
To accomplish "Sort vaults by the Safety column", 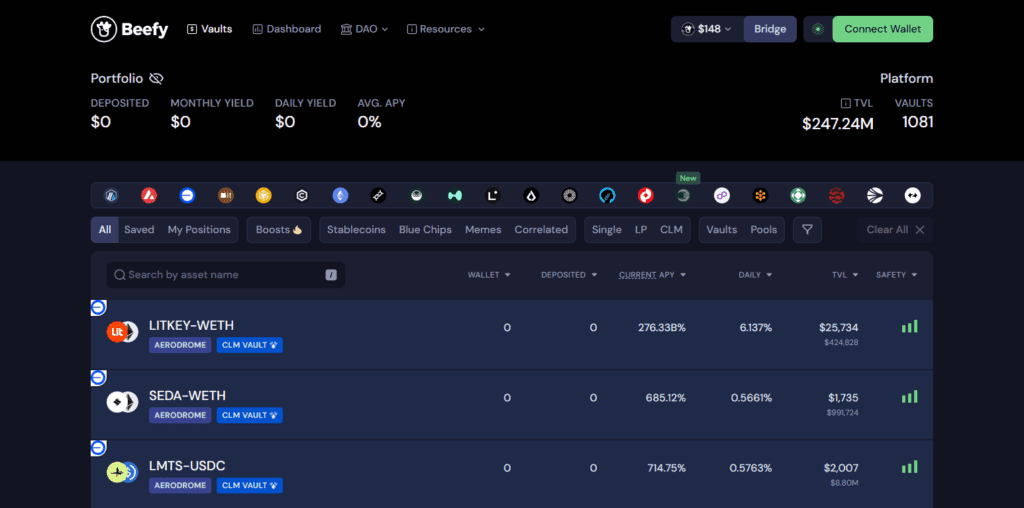I will 897,275.
